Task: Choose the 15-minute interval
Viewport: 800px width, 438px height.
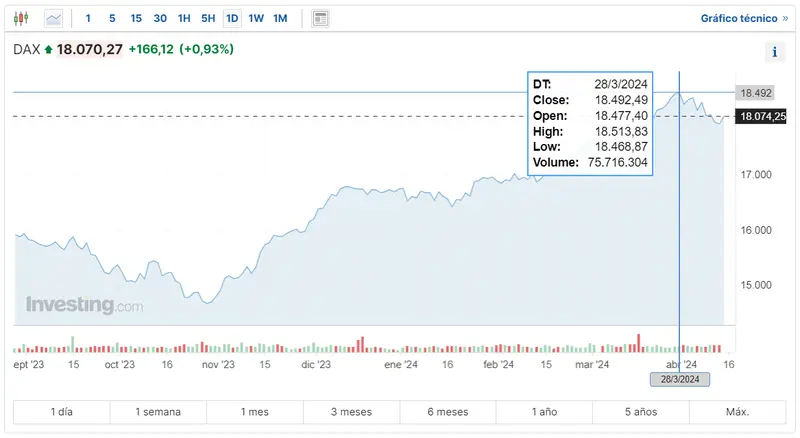Action: [x=136, y=18]
